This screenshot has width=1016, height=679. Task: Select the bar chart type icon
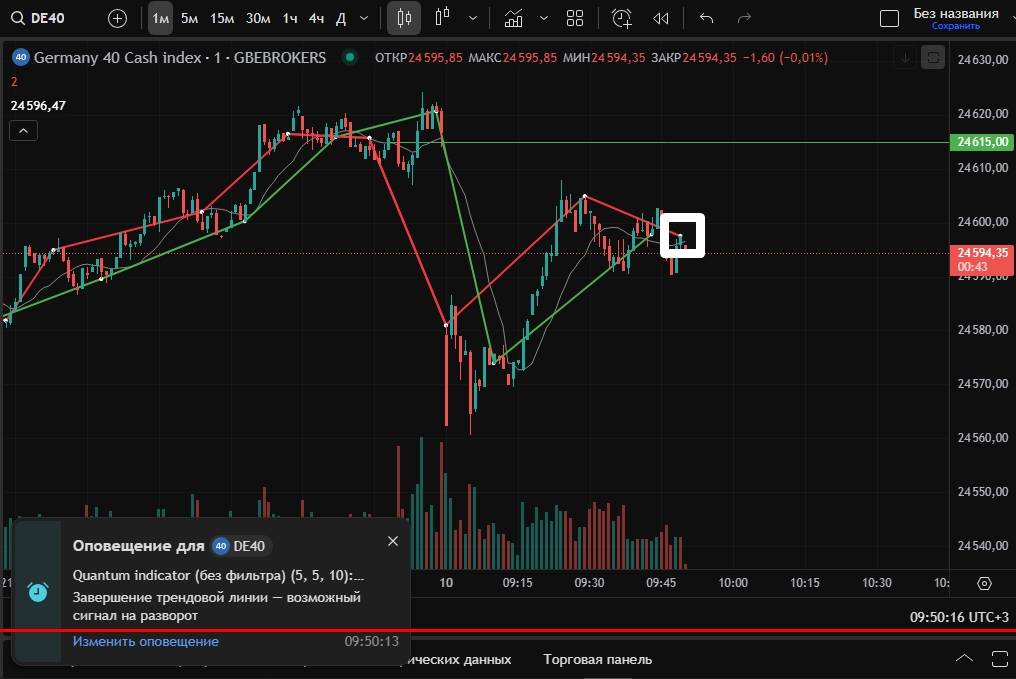pos(443,18)
